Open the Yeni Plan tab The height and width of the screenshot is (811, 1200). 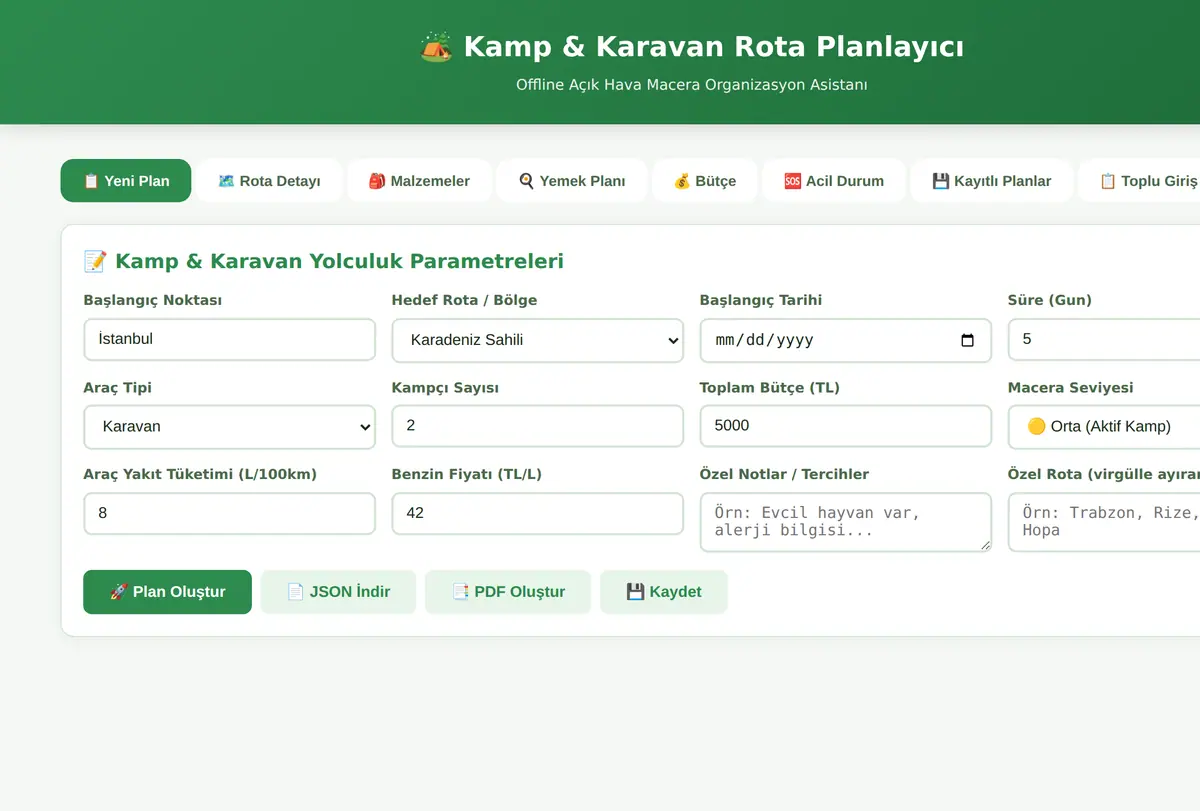126,181
